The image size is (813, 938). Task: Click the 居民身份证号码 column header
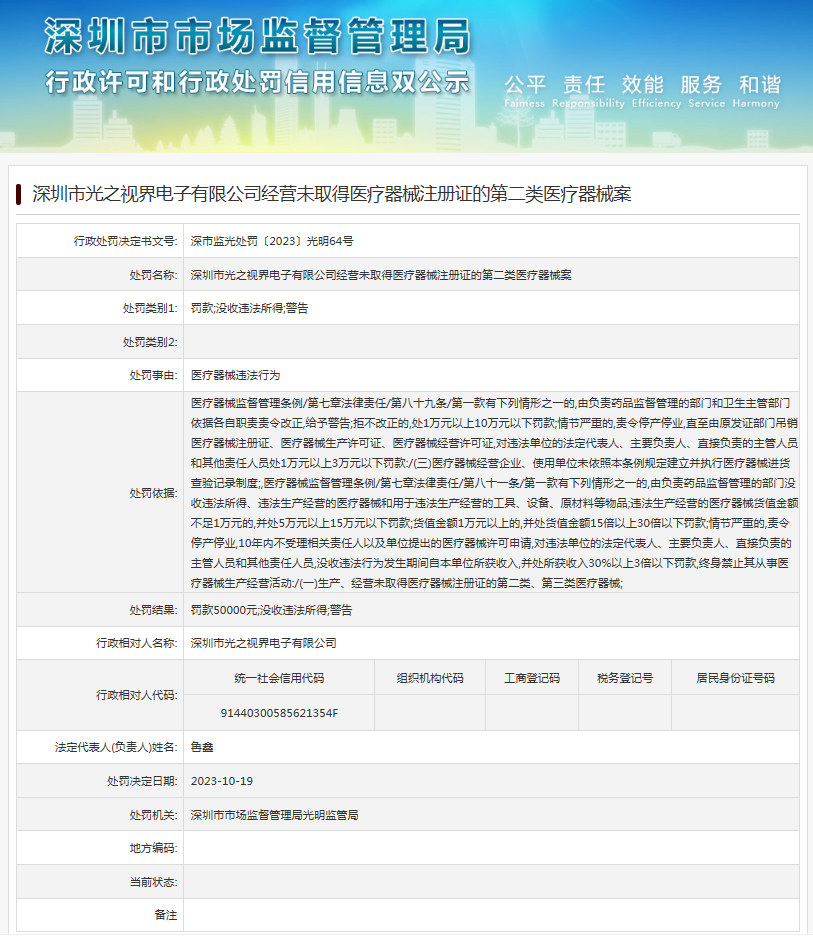[735, 678]
